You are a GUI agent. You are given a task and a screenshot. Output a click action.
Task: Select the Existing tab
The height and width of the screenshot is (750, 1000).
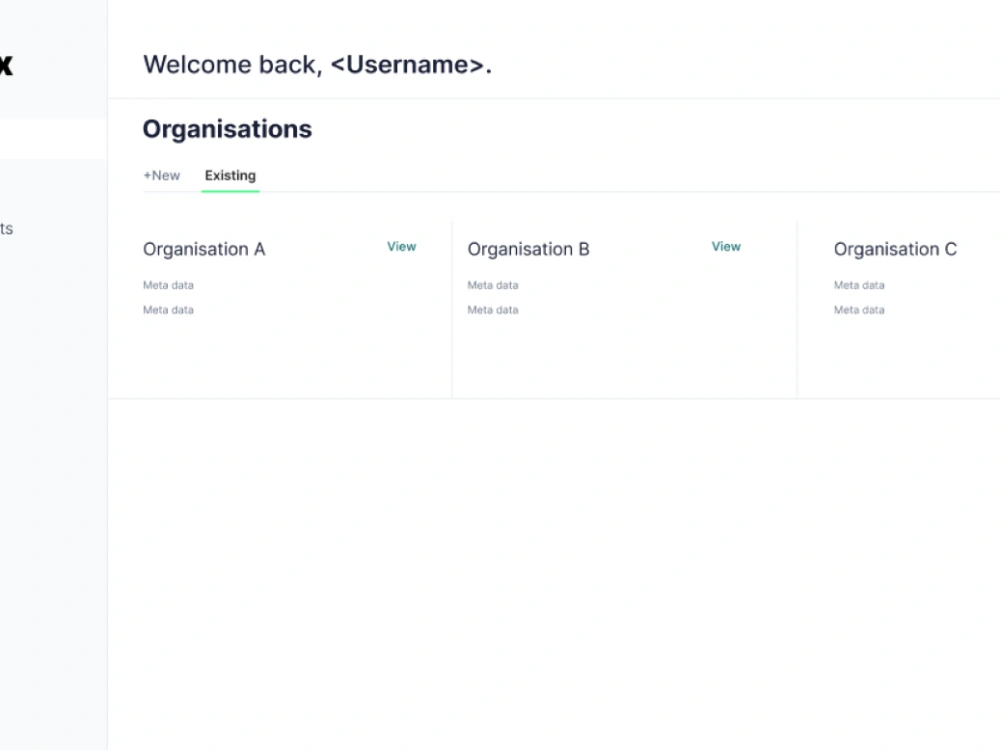(x=230, y=175)
